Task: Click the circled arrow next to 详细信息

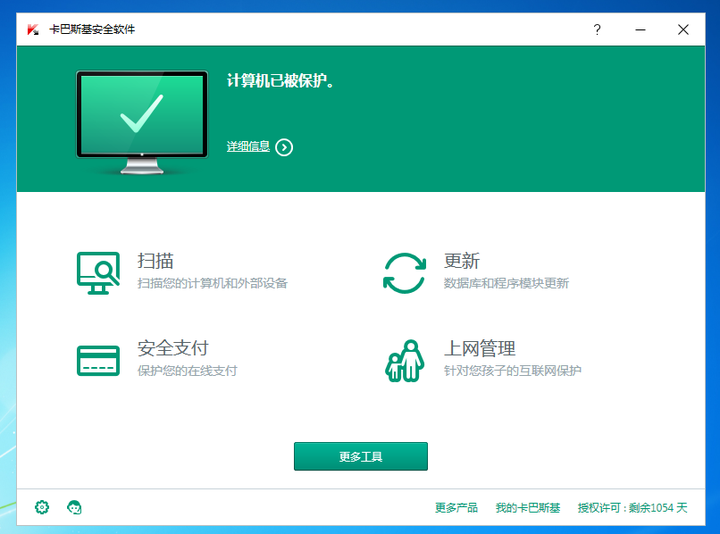Action: 284,147
